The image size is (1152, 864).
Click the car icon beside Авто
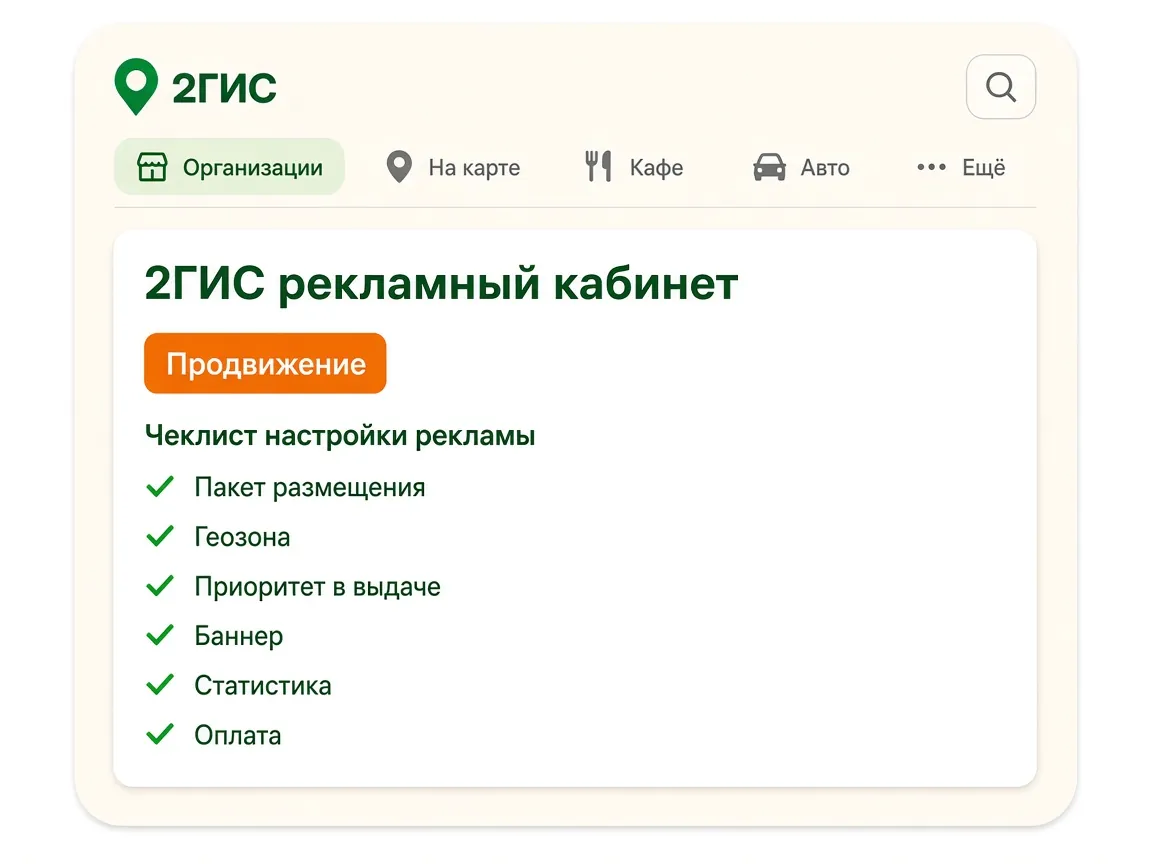tap(769, 167)
